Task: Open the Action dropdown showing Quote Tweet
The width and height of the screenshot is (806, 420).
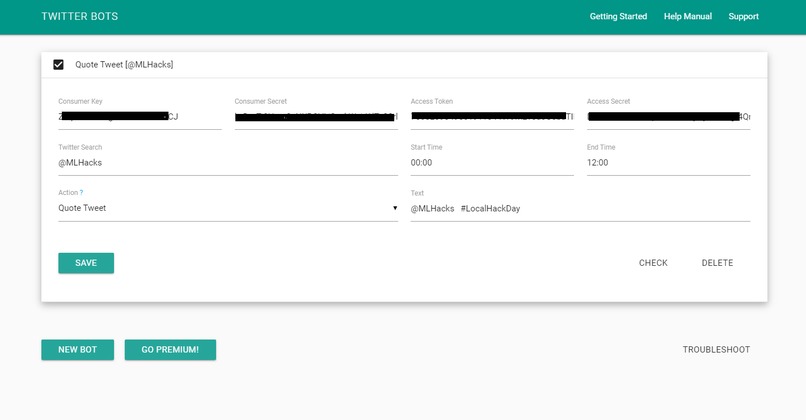Action: pos(228,208)
